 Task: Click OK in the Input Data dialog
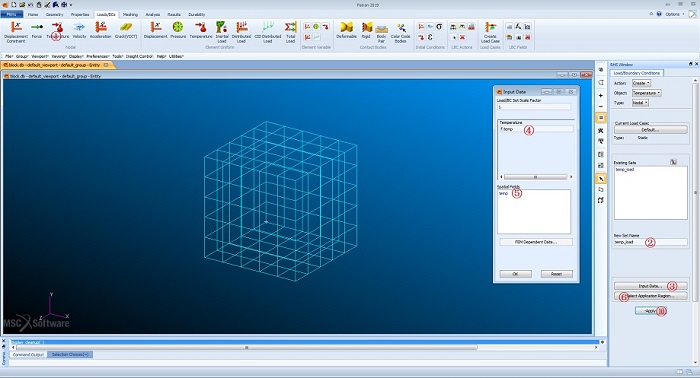click(x=515, y=274)
